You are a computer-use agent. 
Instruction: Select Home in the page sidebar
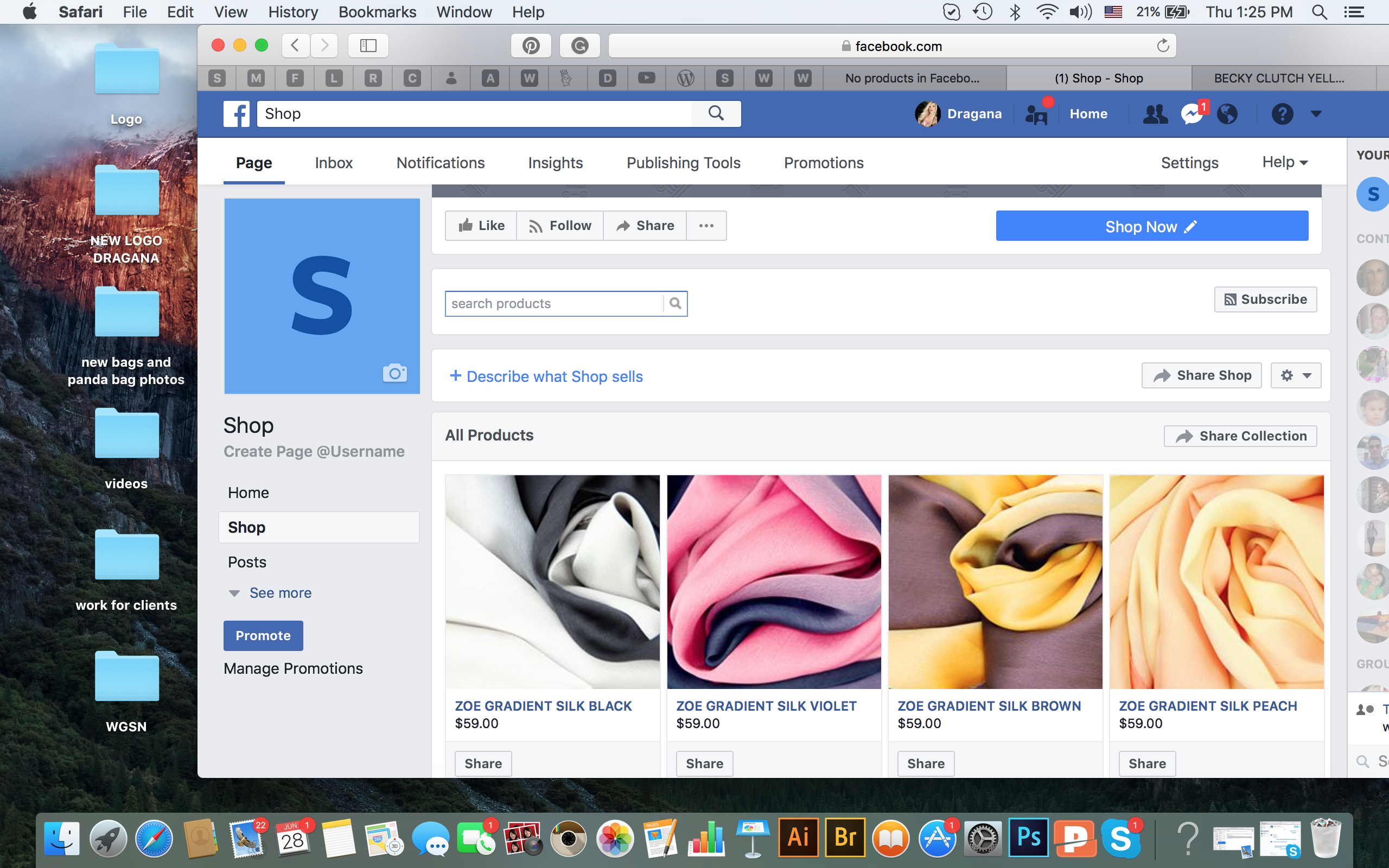(x=249, y=493)
